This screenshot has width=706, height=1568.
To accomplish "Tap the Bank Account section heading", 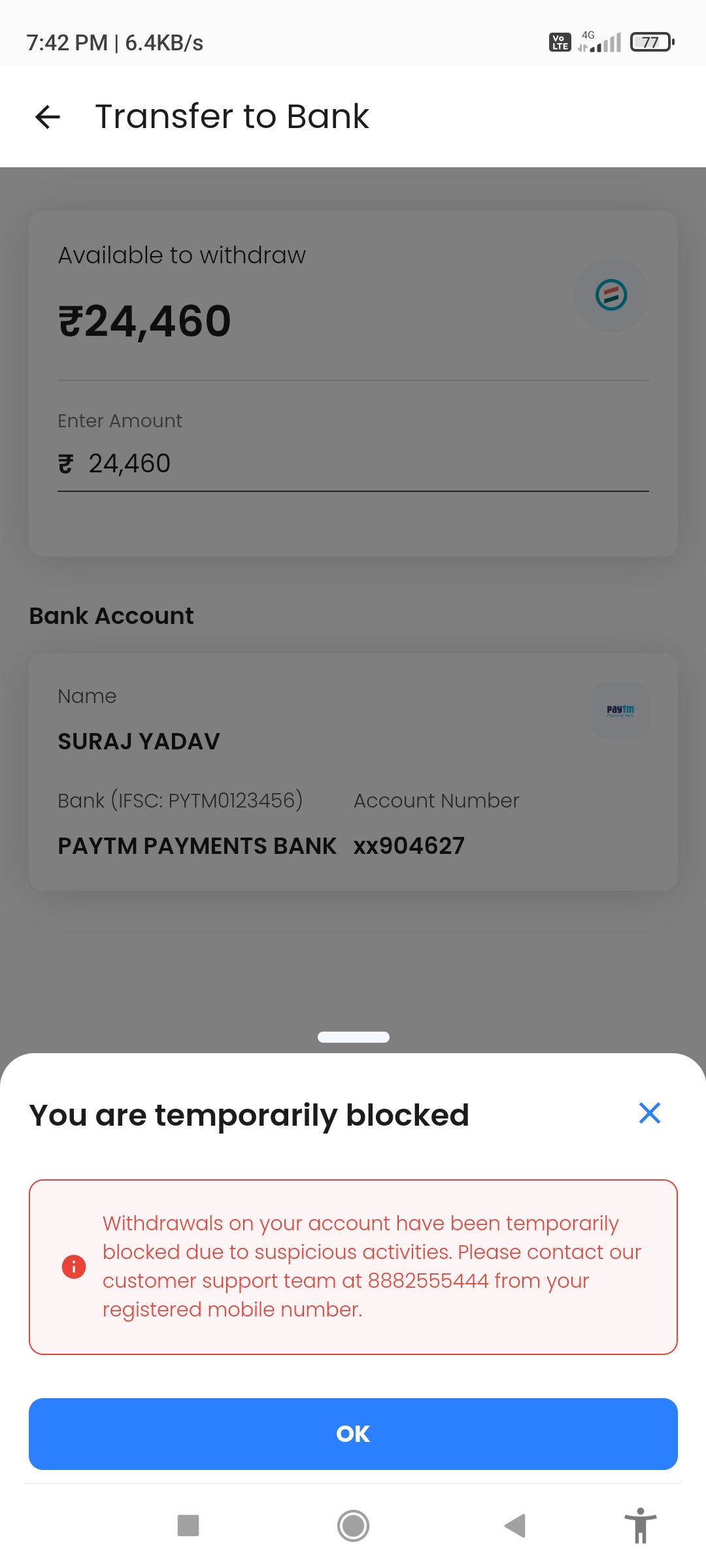I will [x=111, y=616].
